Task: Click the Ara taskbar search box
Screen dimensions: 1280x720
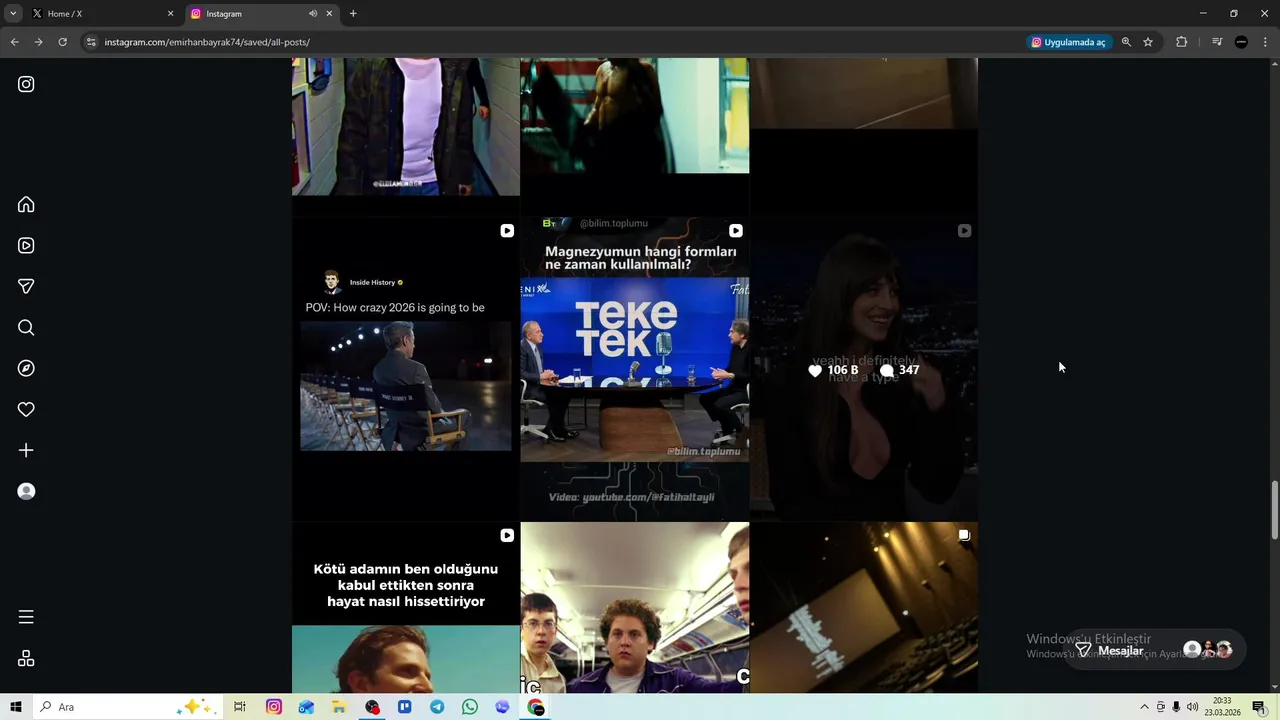Action: [128, 707]
